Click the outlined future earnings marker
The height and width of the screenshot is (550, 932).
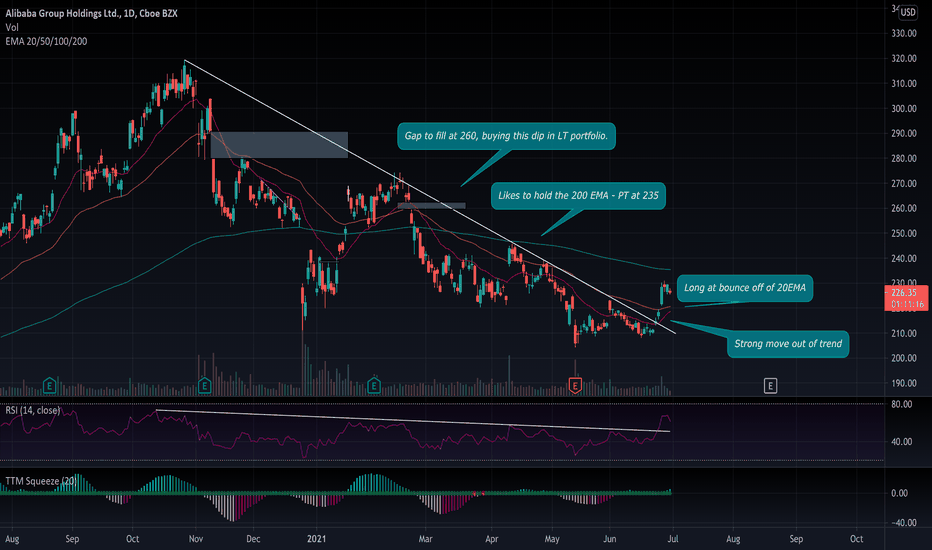770,386
